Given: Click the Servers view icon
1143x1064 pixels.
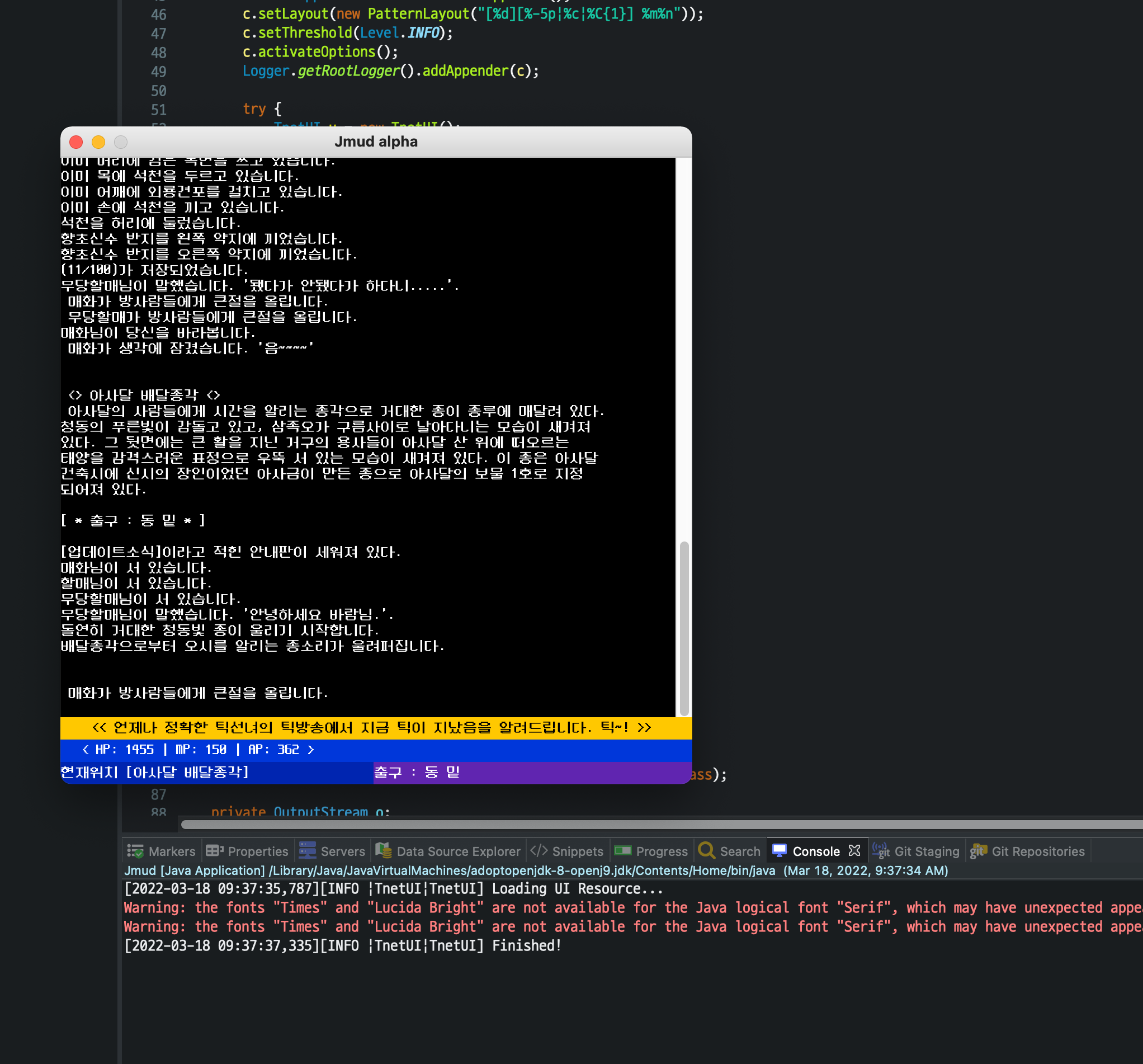Looking at the screenshot, I should coord(308,851).
